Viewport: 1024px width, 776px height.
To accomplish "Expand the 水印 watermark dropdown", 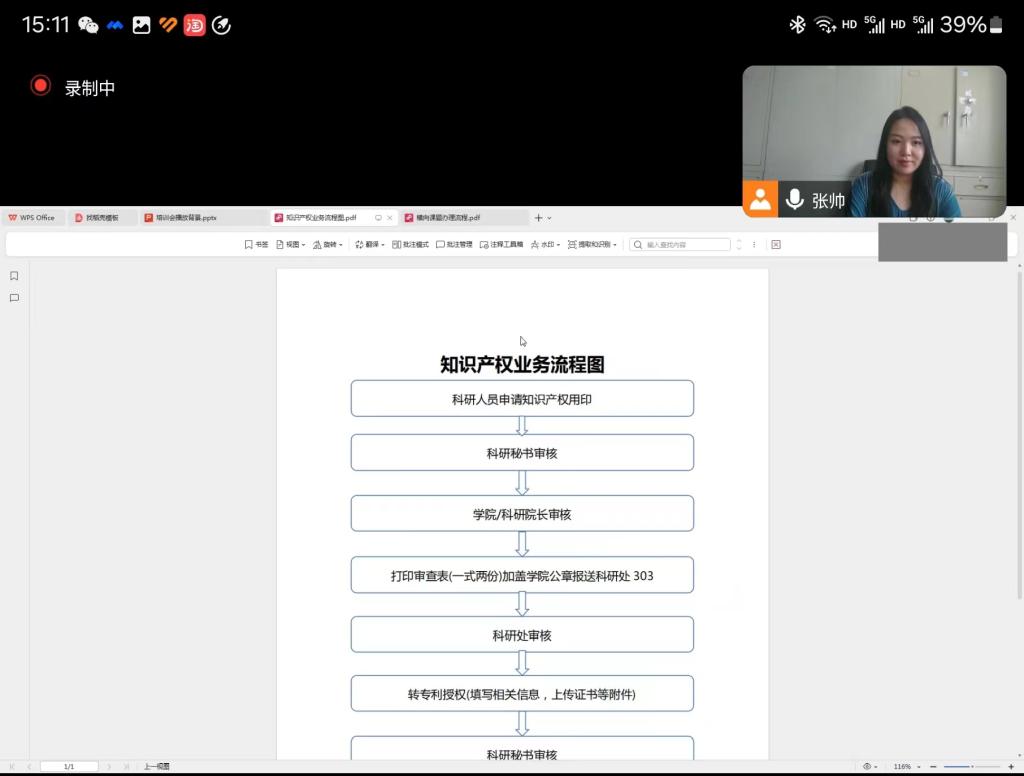I will point(545,245).
